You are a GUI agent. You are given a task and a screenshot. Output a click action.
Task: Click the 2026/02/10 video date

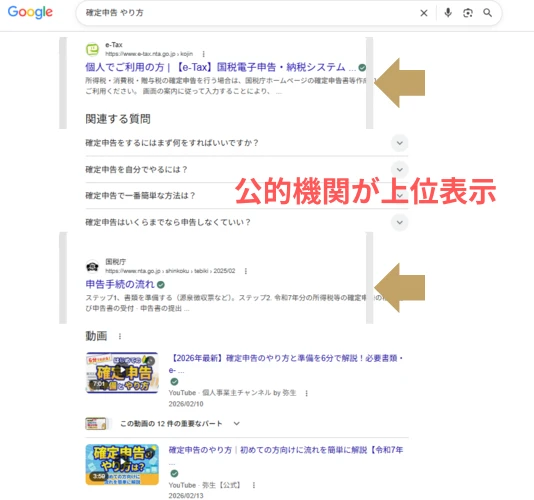pos(186,404)
